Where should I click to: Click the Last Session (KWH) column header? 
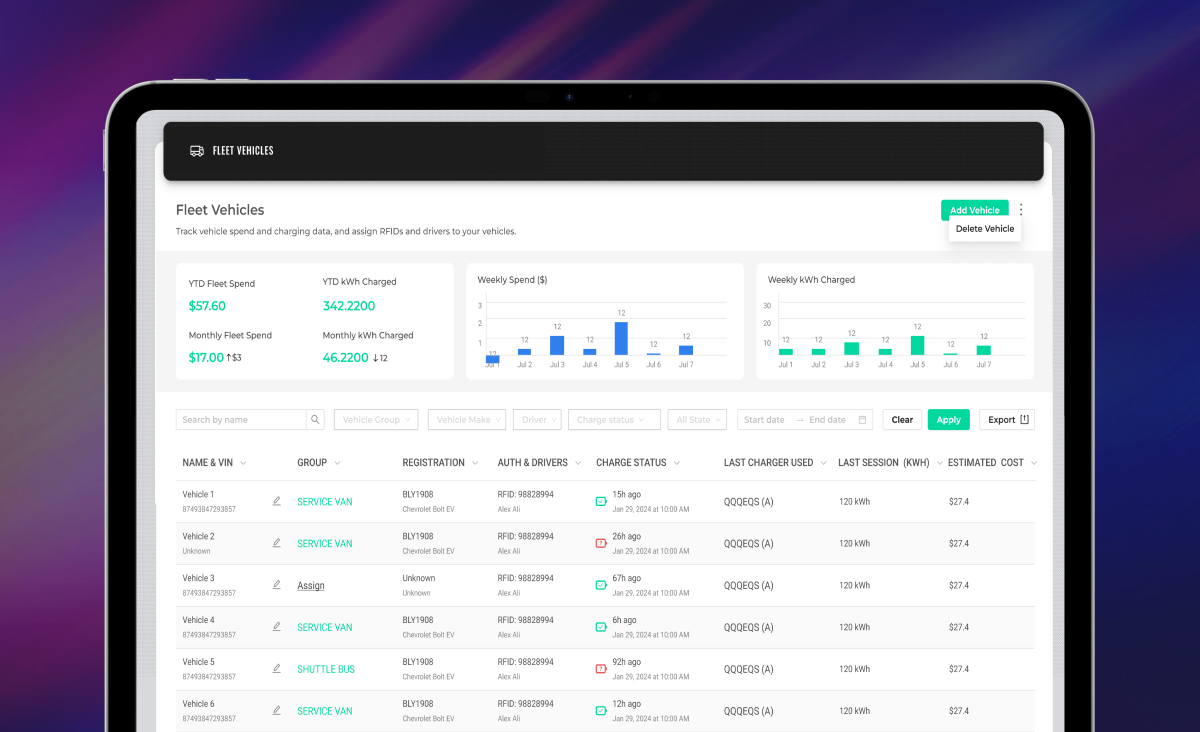click(x=884, y=463)
